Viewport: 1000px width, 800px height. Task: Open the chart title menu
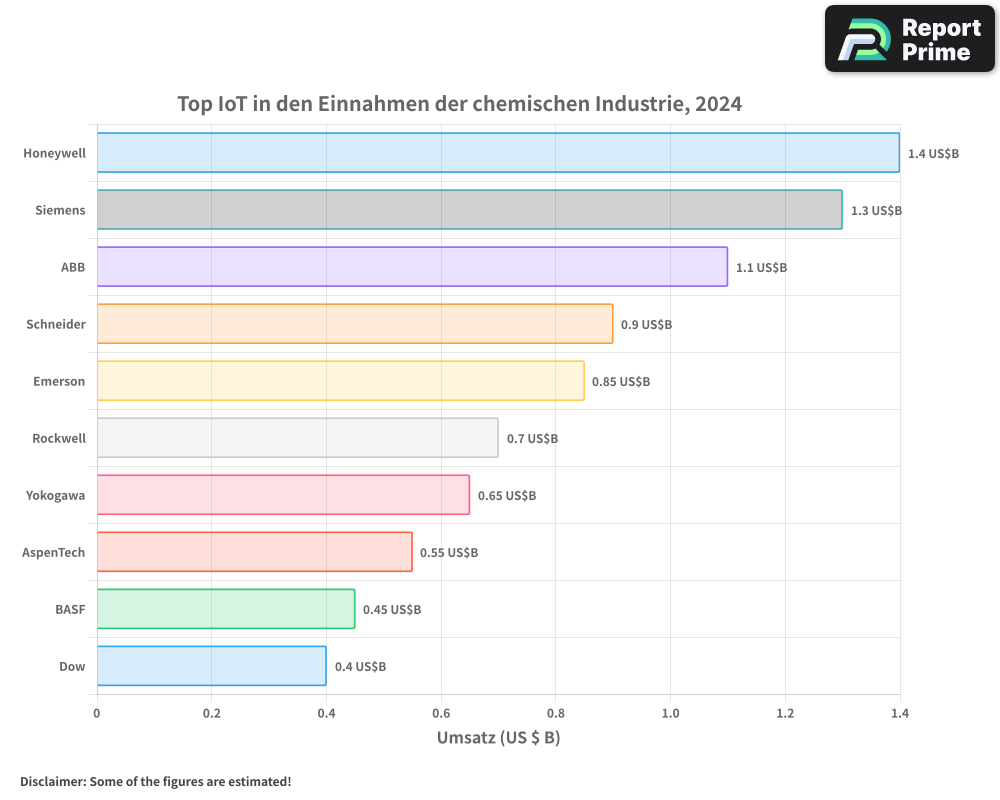(x=459, y=103)
